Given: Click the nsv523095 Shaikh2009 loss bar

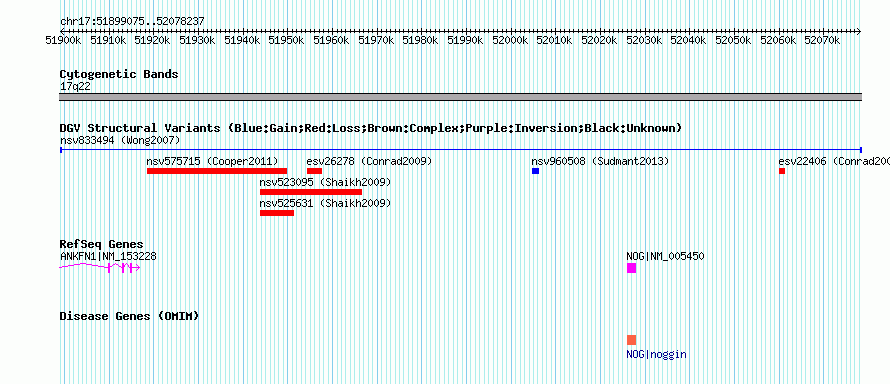Looking at the screenshot, I should point(311,192).
